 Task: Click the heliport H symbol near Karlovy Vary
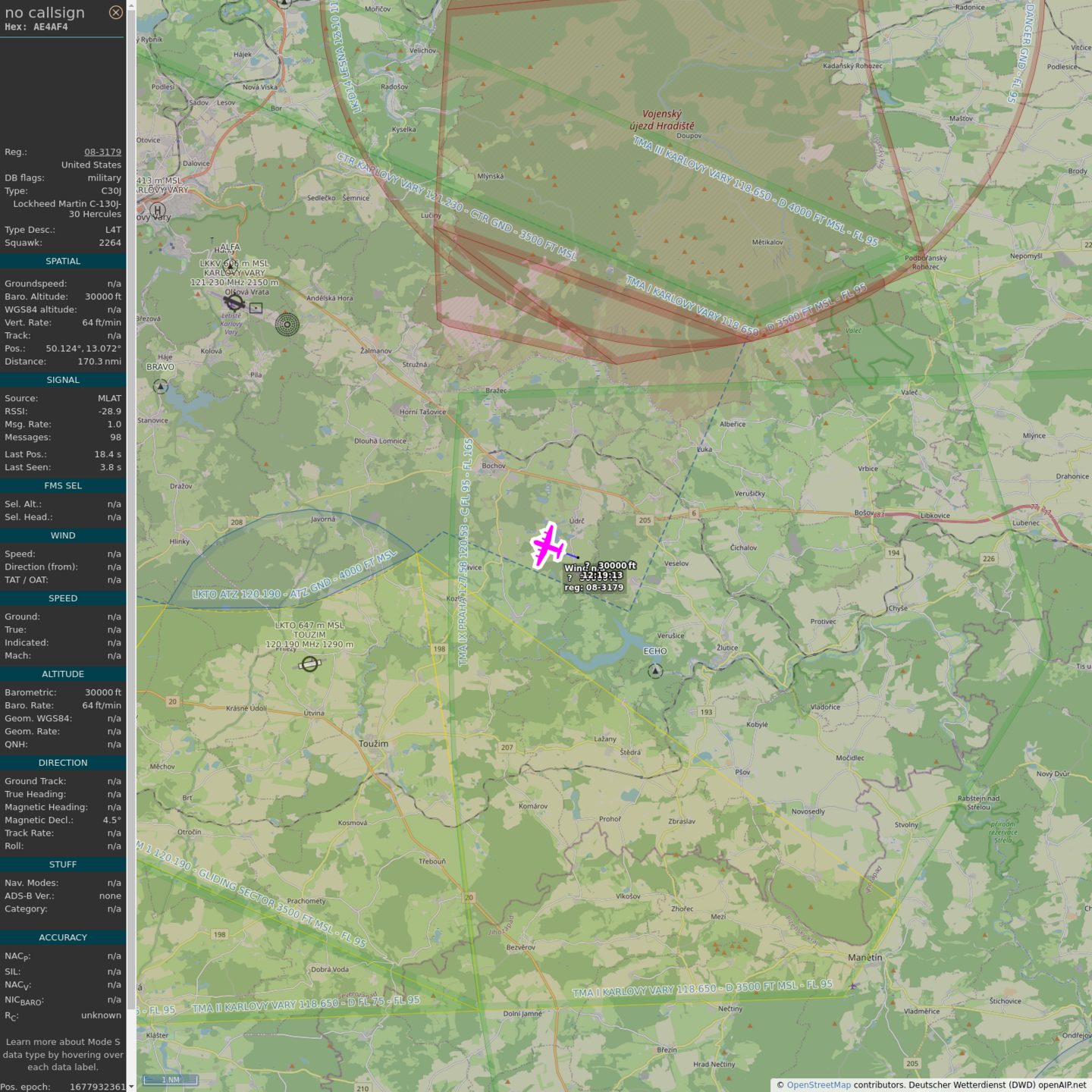coord(158,211)
